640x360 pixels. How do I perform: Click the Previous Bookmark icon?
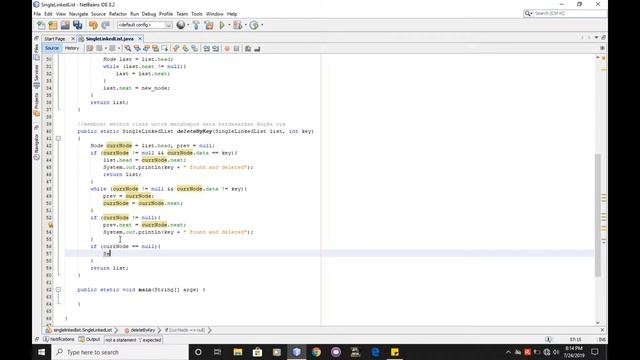tap(176, 49)
